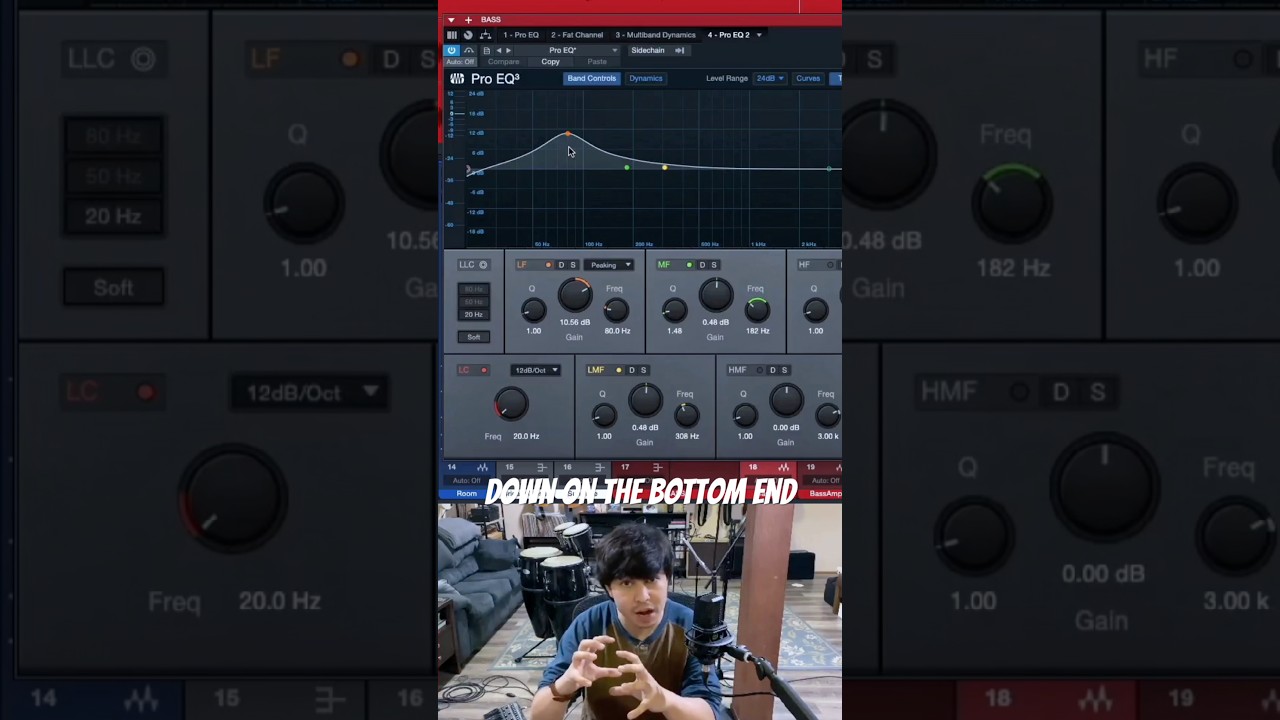Click the LF band D button
This screenshot has height=720, width=1280.
click(x=561, y=265)
